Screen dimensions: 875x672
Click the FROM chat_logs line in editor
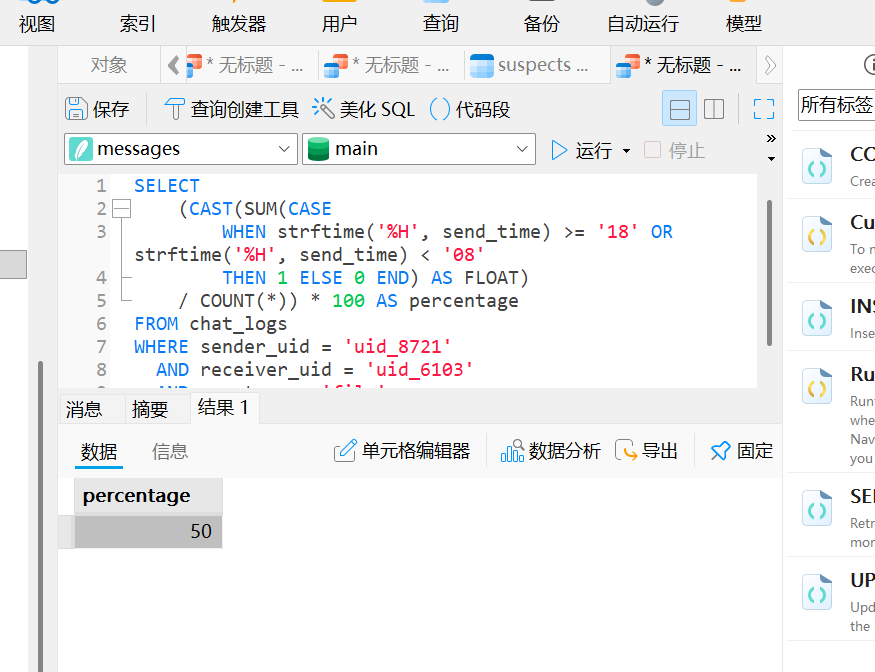(210, 324)
